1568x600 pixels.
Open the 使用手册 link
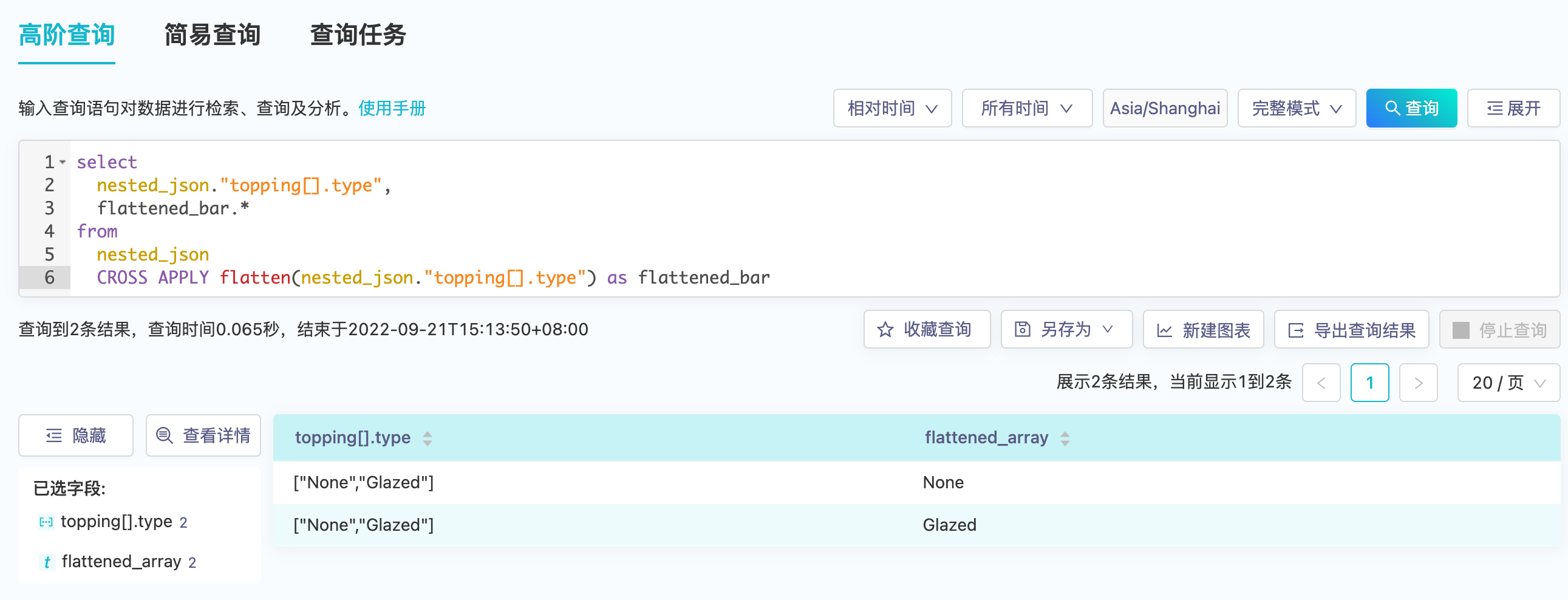click(x=392, y=108)
